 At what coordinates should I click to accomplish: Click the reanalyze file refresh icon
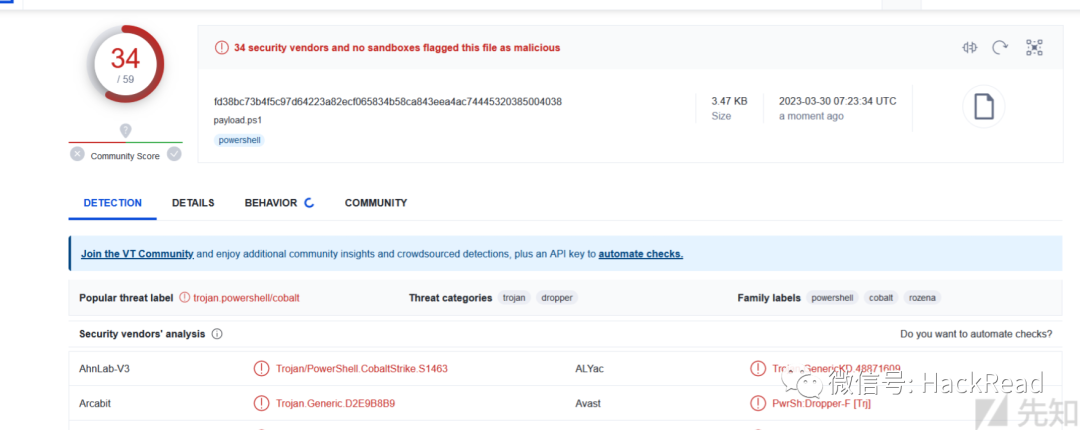(x=1000, y=48)
